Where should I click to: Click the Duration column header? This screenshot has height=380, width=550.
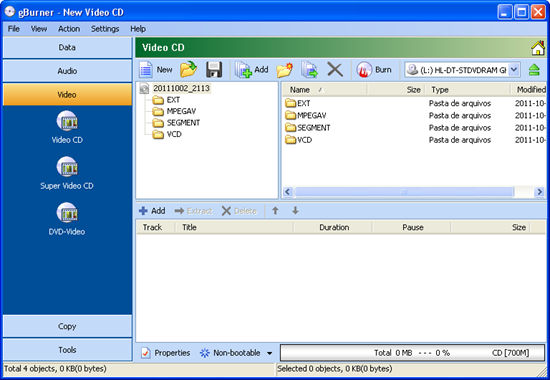(333, 227)
